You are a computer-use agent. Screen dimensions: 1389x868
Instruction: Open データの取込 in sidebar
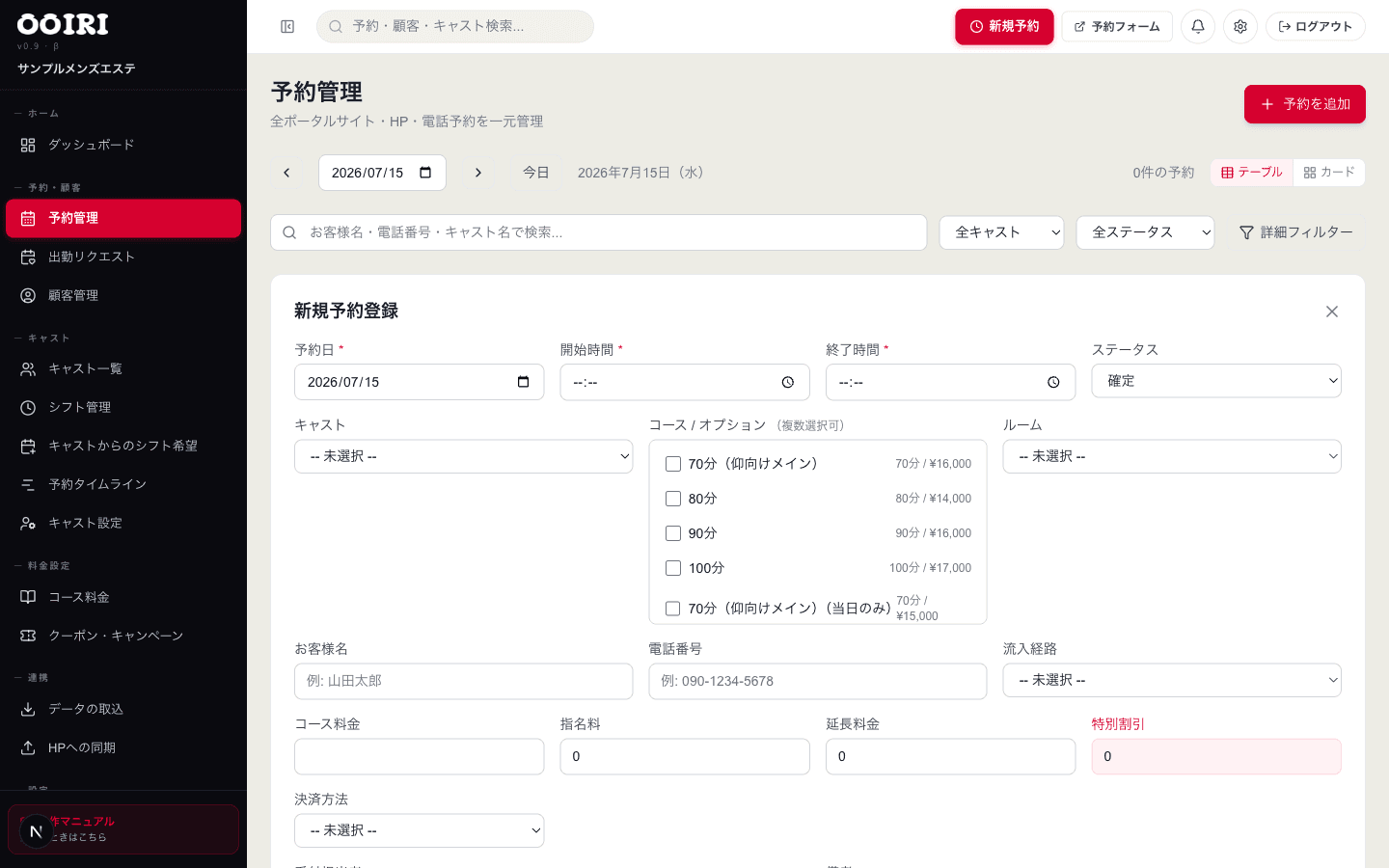point(123,709)
